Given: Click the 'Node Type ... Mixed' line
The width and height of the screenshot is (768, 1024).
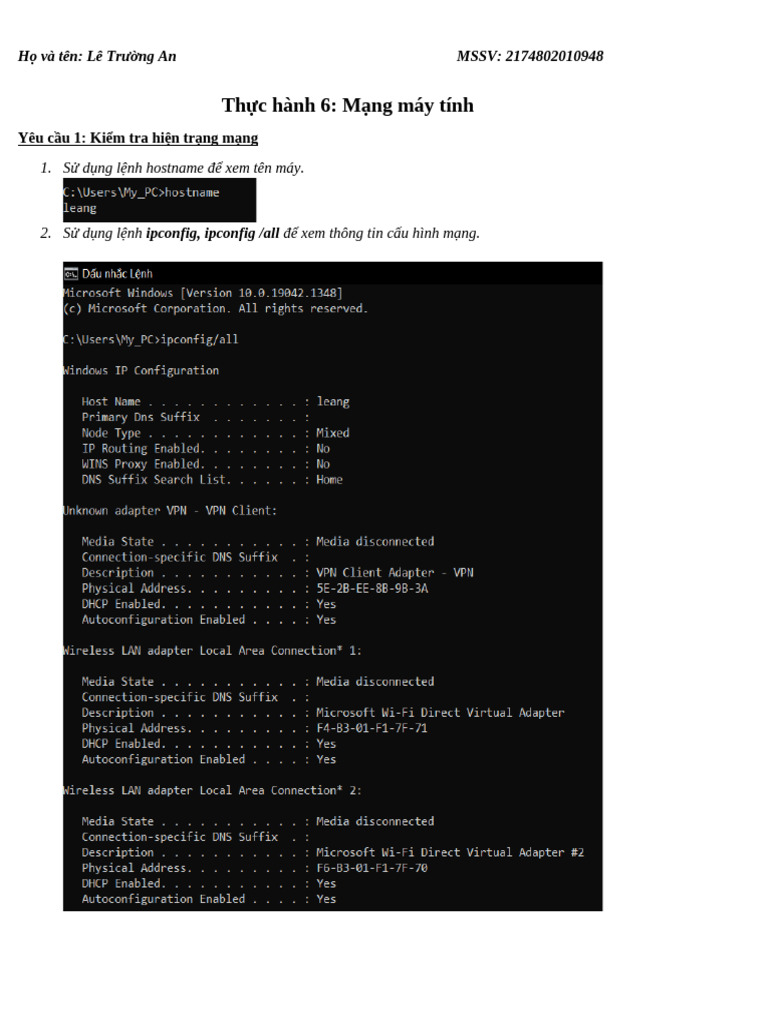Looking at the screenshot, I should 216,433.
